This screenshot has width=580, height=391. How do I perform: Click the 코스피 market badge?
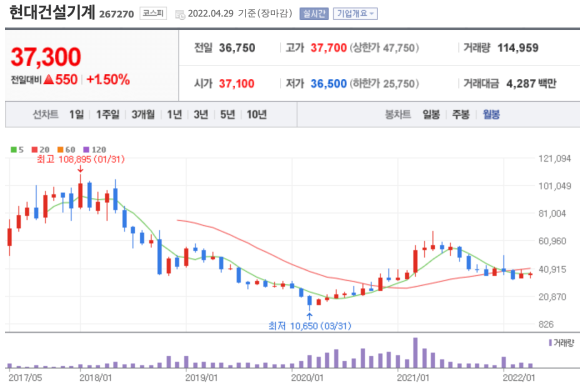click(x=153, y=13)
